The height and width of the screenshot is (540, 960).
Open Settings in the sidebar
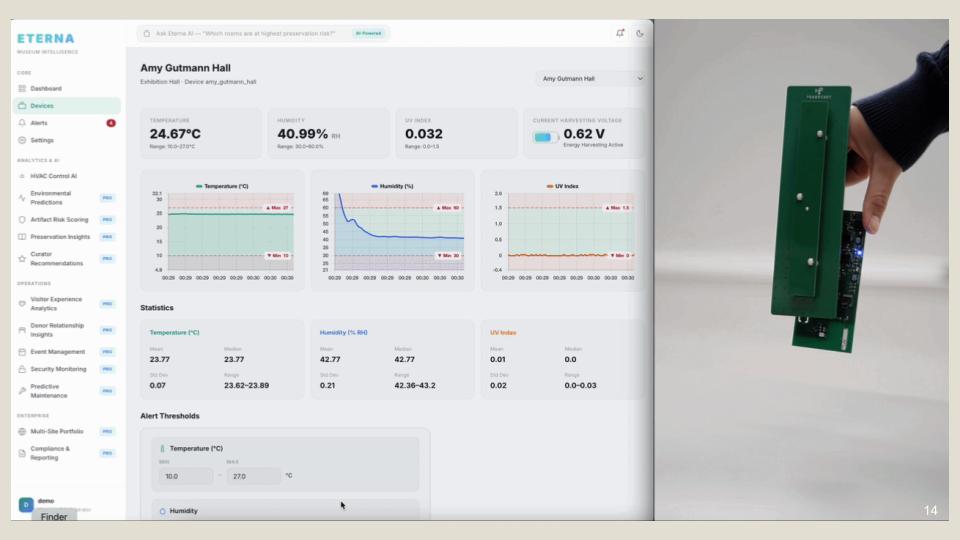[x=66, y=140]
